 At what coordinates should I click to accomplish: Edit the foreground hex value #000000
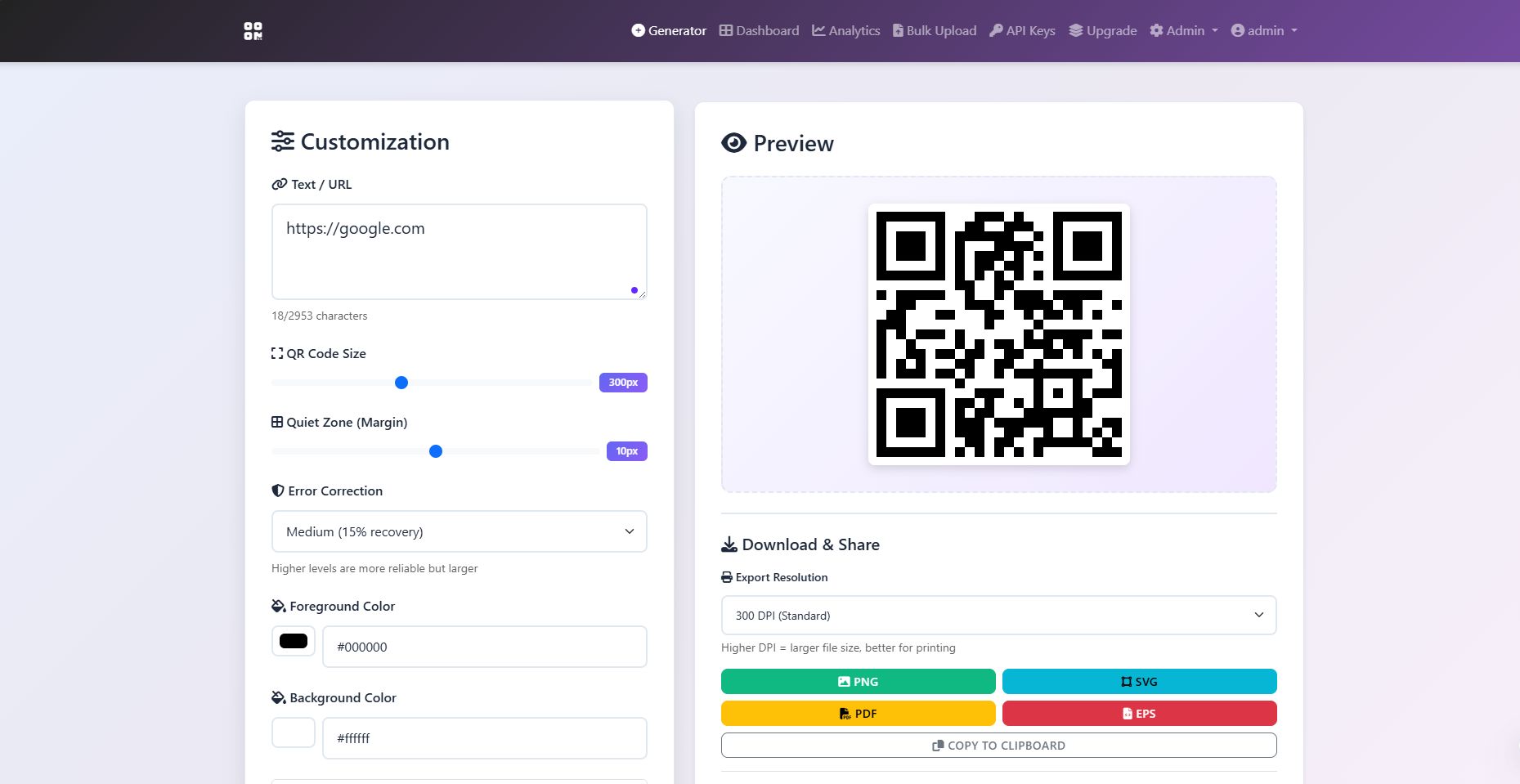(485, 647)
